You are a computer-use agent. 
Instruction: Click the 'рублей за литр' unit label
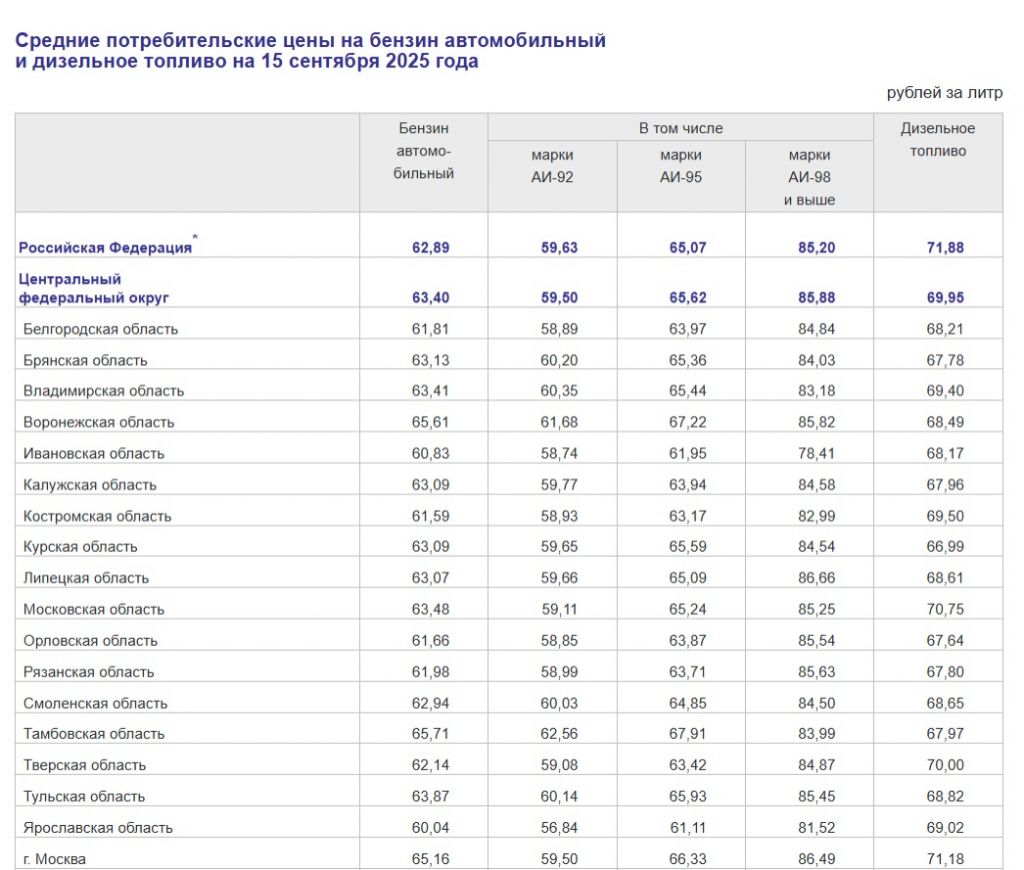944,93
